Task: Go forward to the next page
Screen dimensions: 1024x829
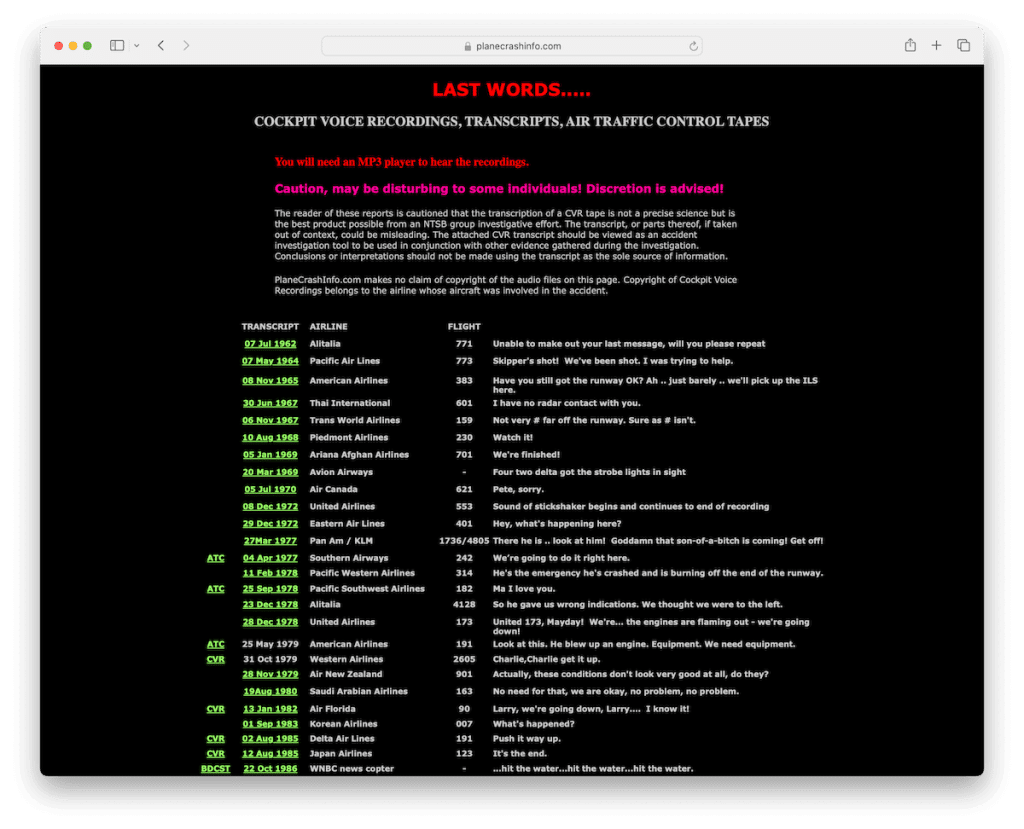Action: pos(186,45)
